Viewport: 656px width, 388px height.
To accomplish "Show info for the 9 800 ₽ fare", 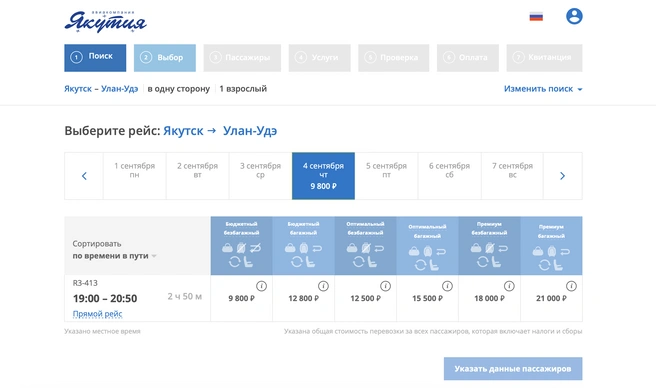I will pos(261,286).
